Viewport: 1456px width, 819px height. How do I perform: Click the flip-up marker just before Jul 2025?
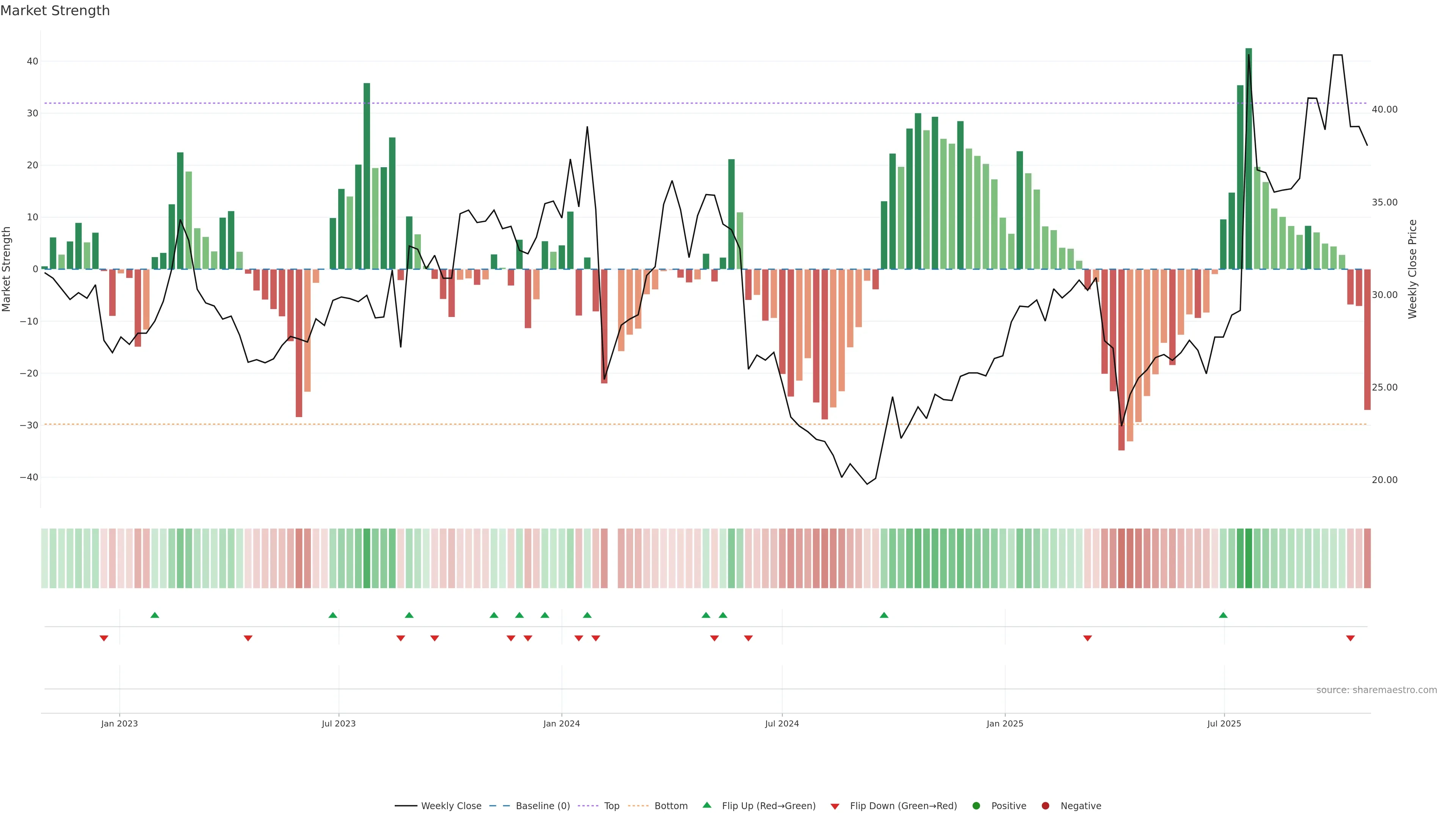[1223, 615]
